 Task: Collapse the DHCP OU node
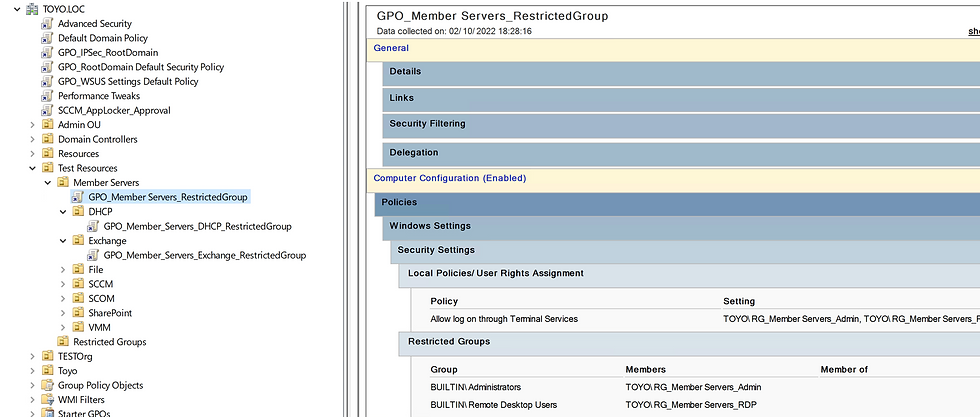(x=62, y=211)
